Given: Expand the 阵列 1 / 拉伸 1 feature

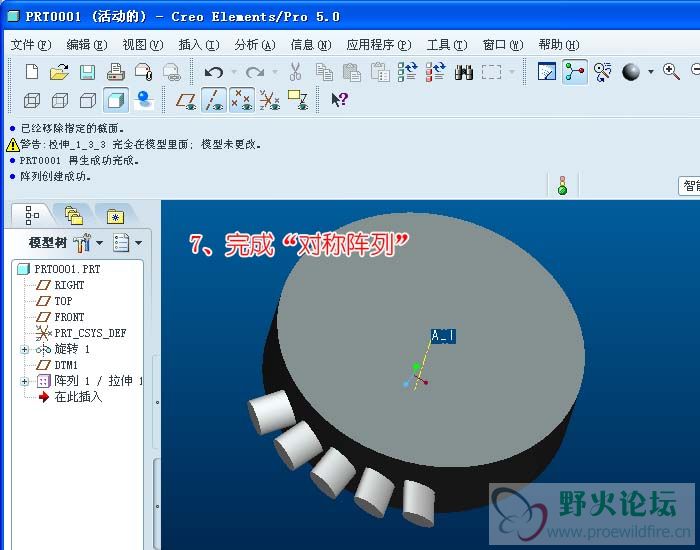Looking at the screenshot, I should coord(25,381).
